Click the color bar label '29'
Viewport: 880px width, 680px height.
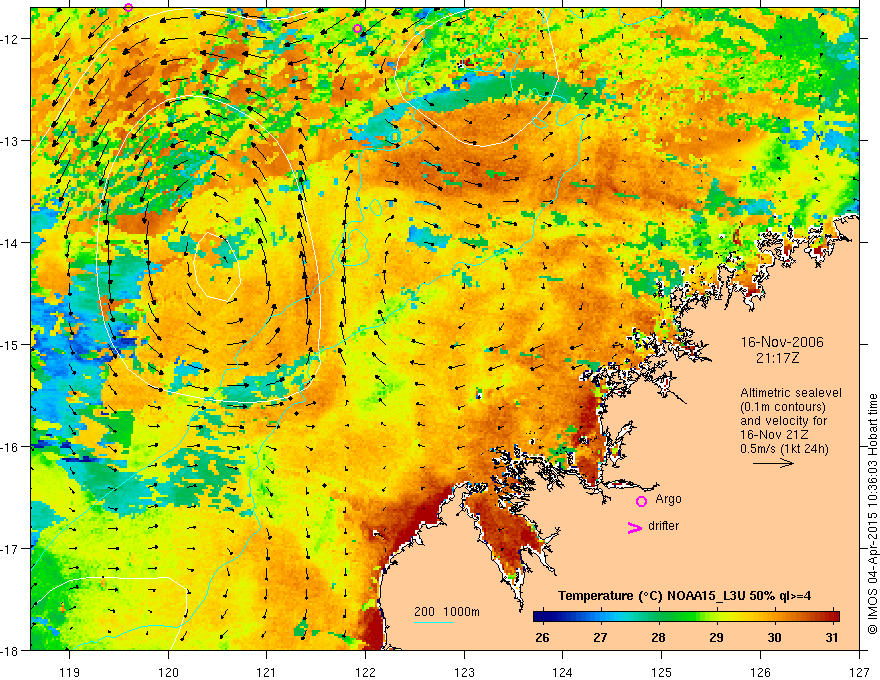coord(716,637)
